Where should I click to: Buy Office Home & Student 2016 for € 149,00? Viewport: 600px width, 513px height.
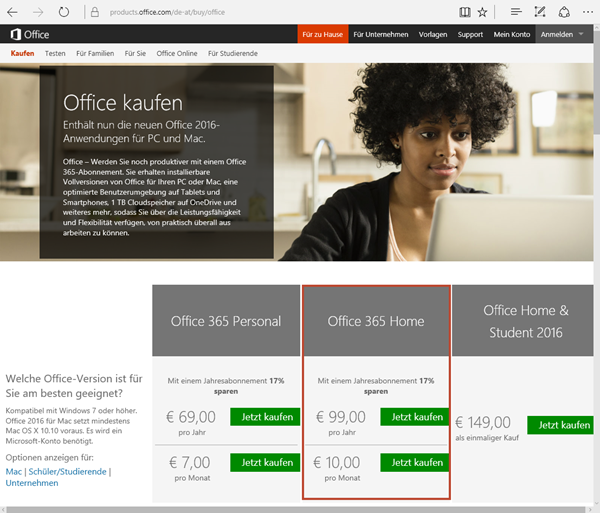(560, 425)
